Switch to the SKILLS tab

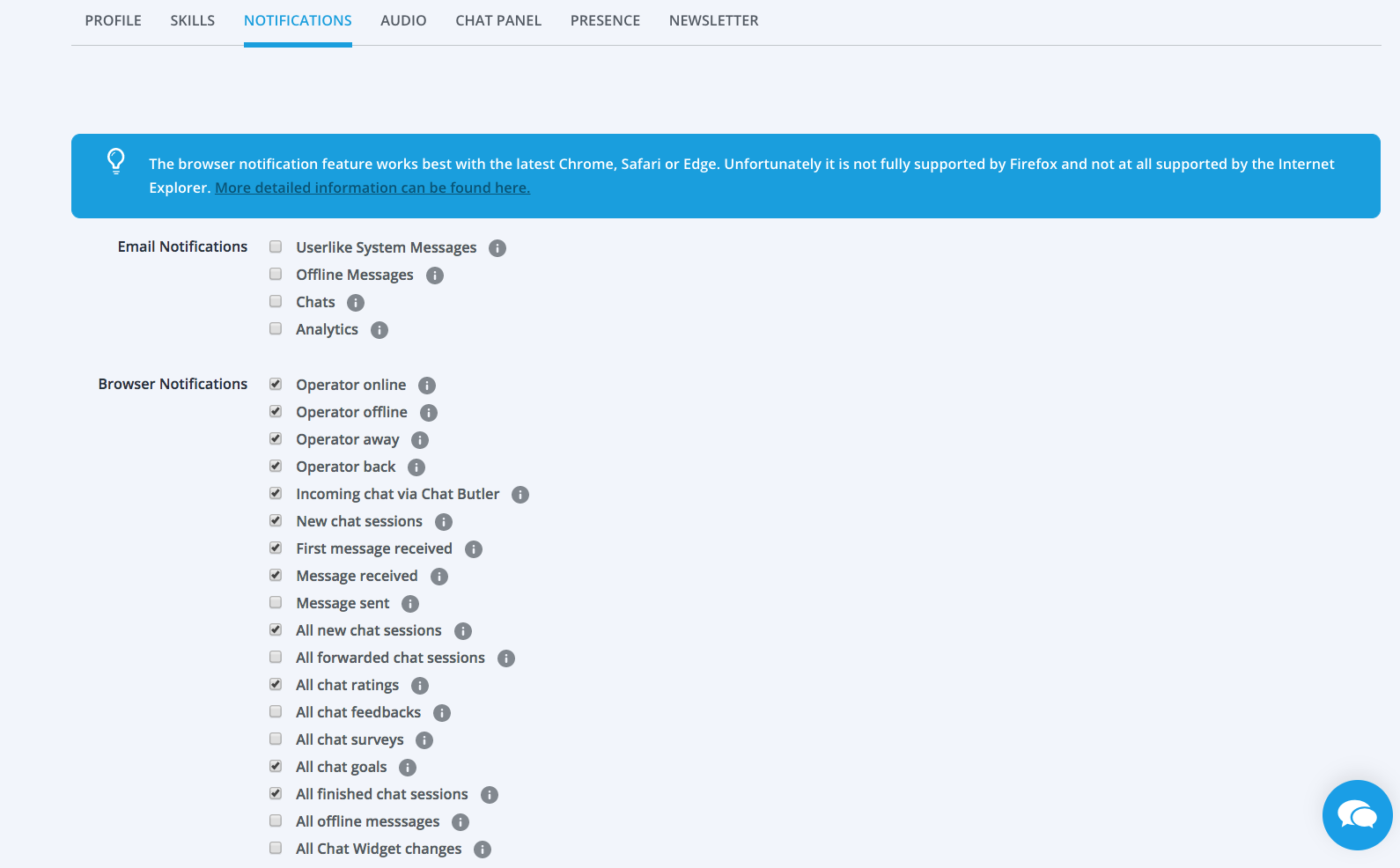[x=193, y=20]
